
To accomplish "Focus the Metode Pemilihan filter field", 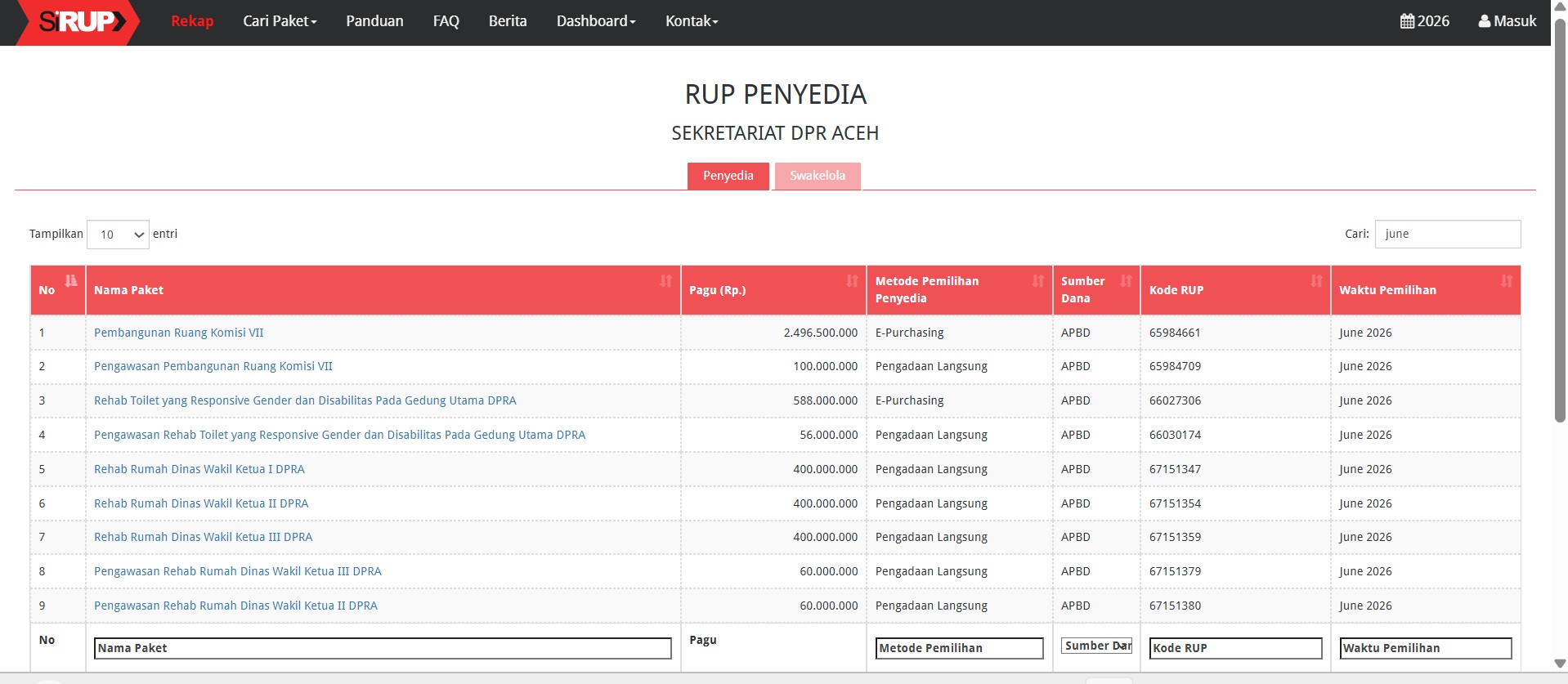I will click(x=959, y=648).
